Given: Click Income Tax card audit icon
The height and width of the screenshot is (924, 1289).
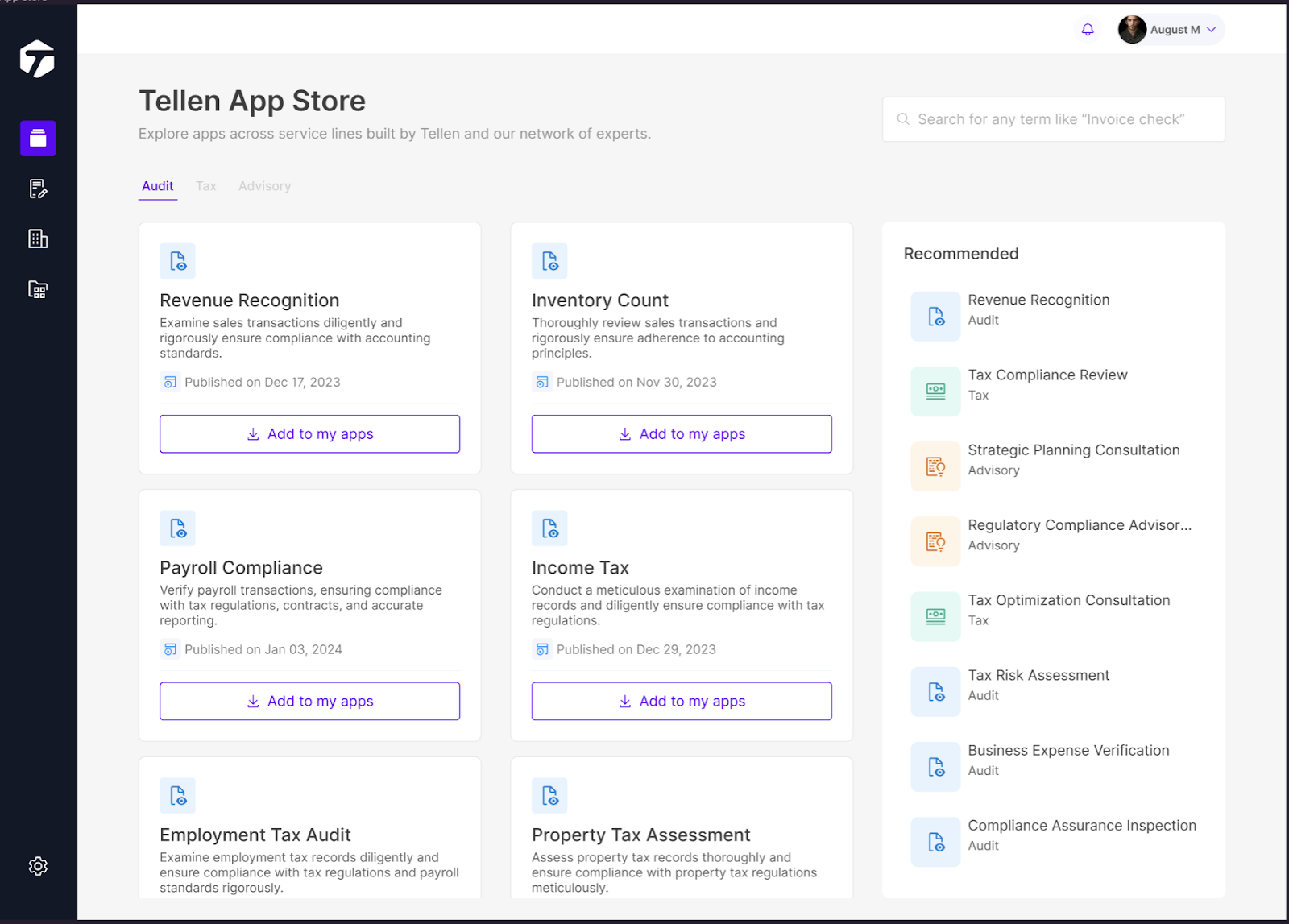Looking at the screenshot, I should (x=549, y=528).
